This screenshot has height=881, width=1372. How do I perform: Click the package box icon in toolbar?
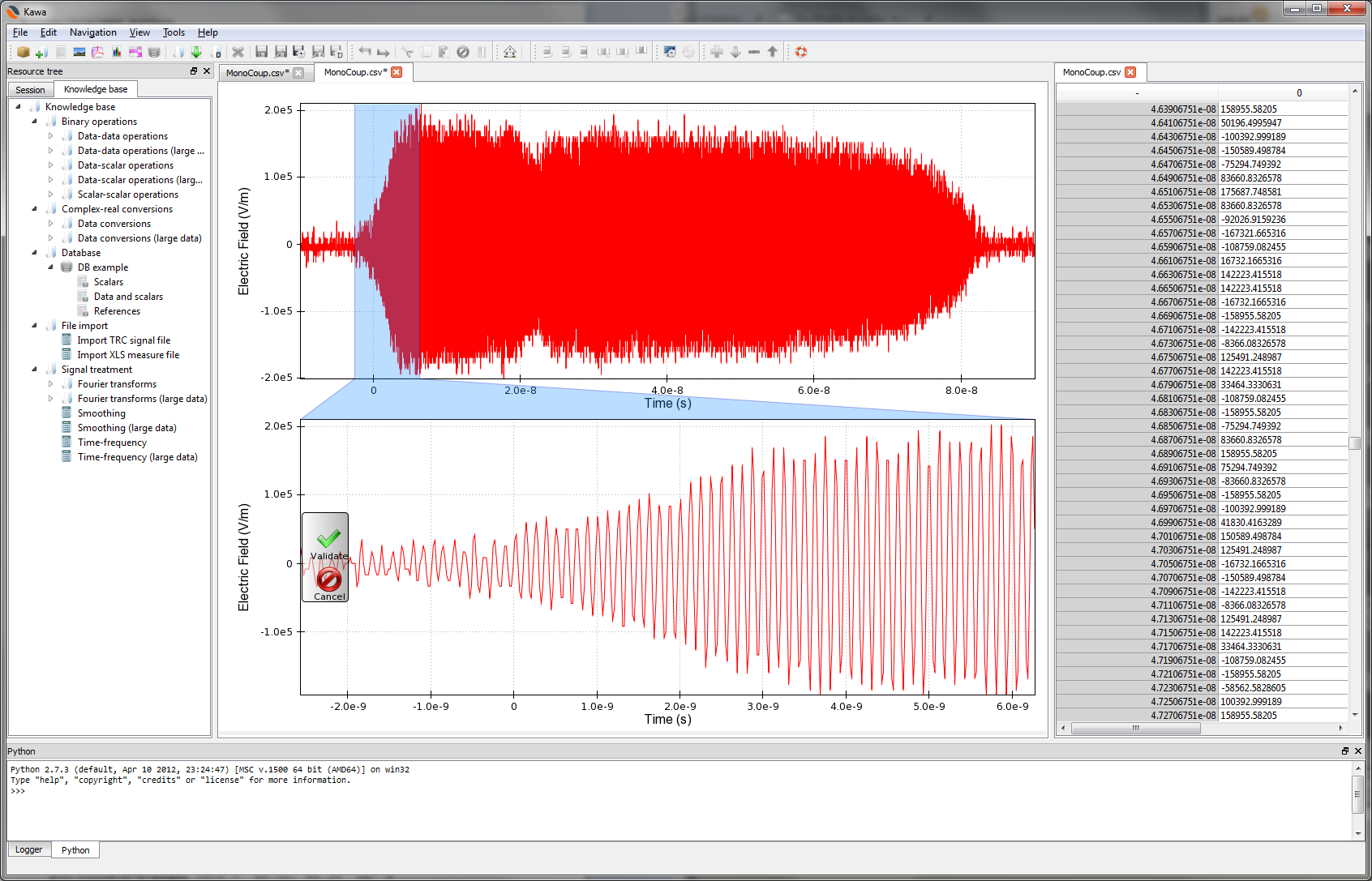(24, 52)
